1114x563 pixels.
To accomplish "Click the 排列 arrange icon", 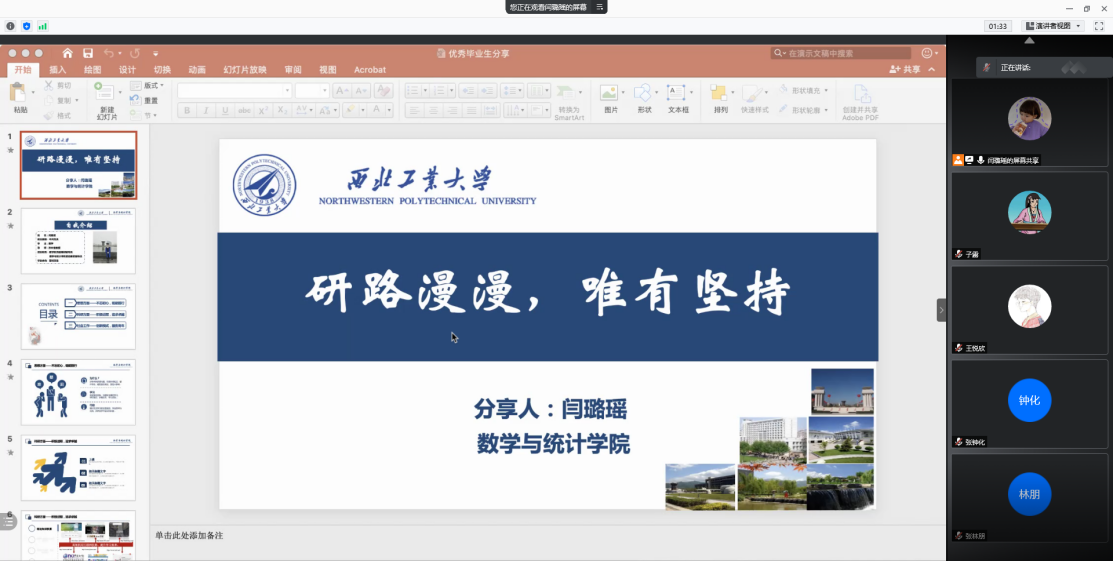I will coord(720,94).
